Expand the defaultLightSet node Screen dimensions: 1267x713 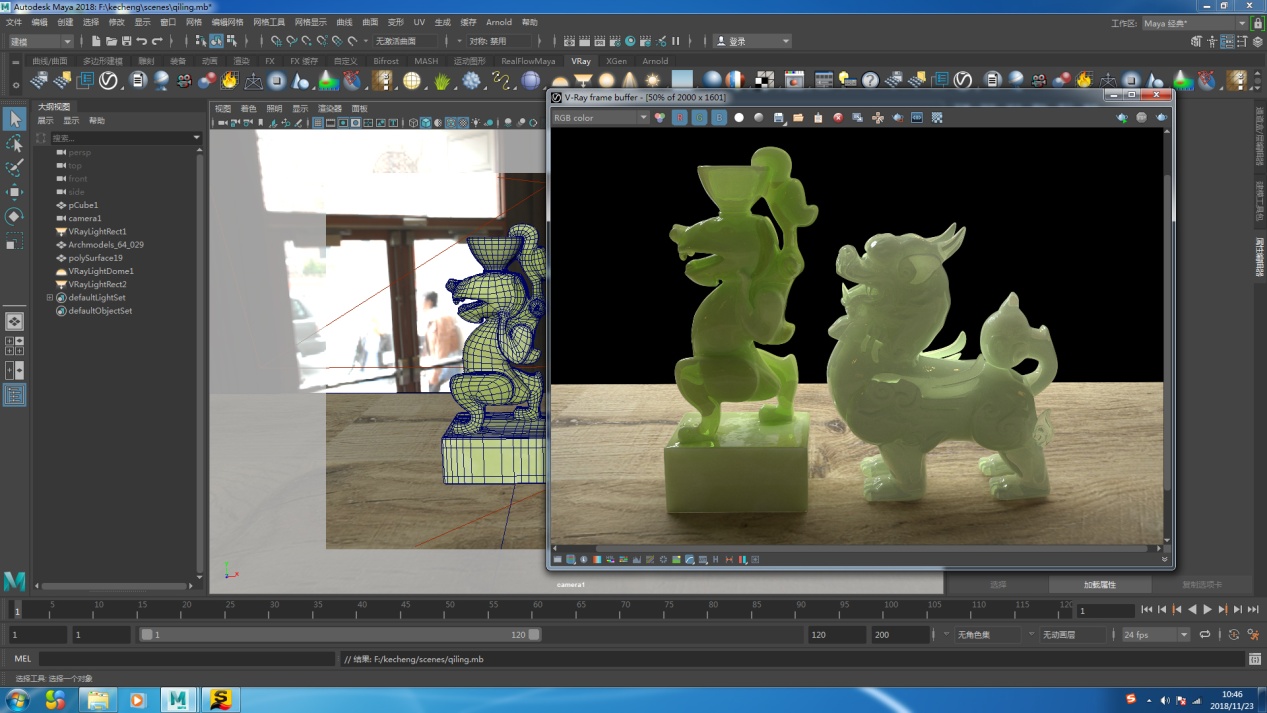tap(50, 297)
